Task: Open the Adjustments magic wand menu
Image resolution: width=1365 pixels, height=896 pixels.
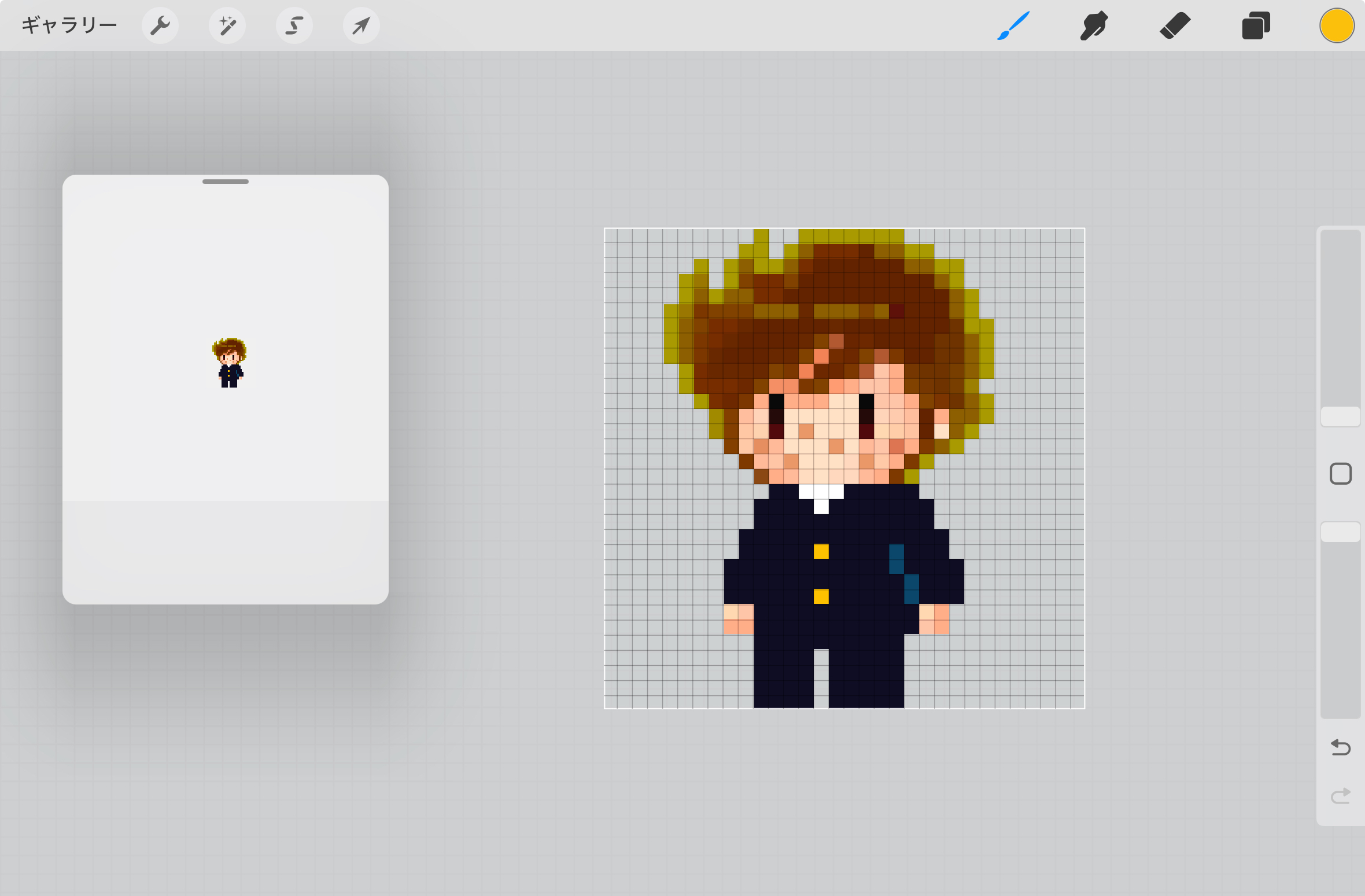Action: point(227,25)
